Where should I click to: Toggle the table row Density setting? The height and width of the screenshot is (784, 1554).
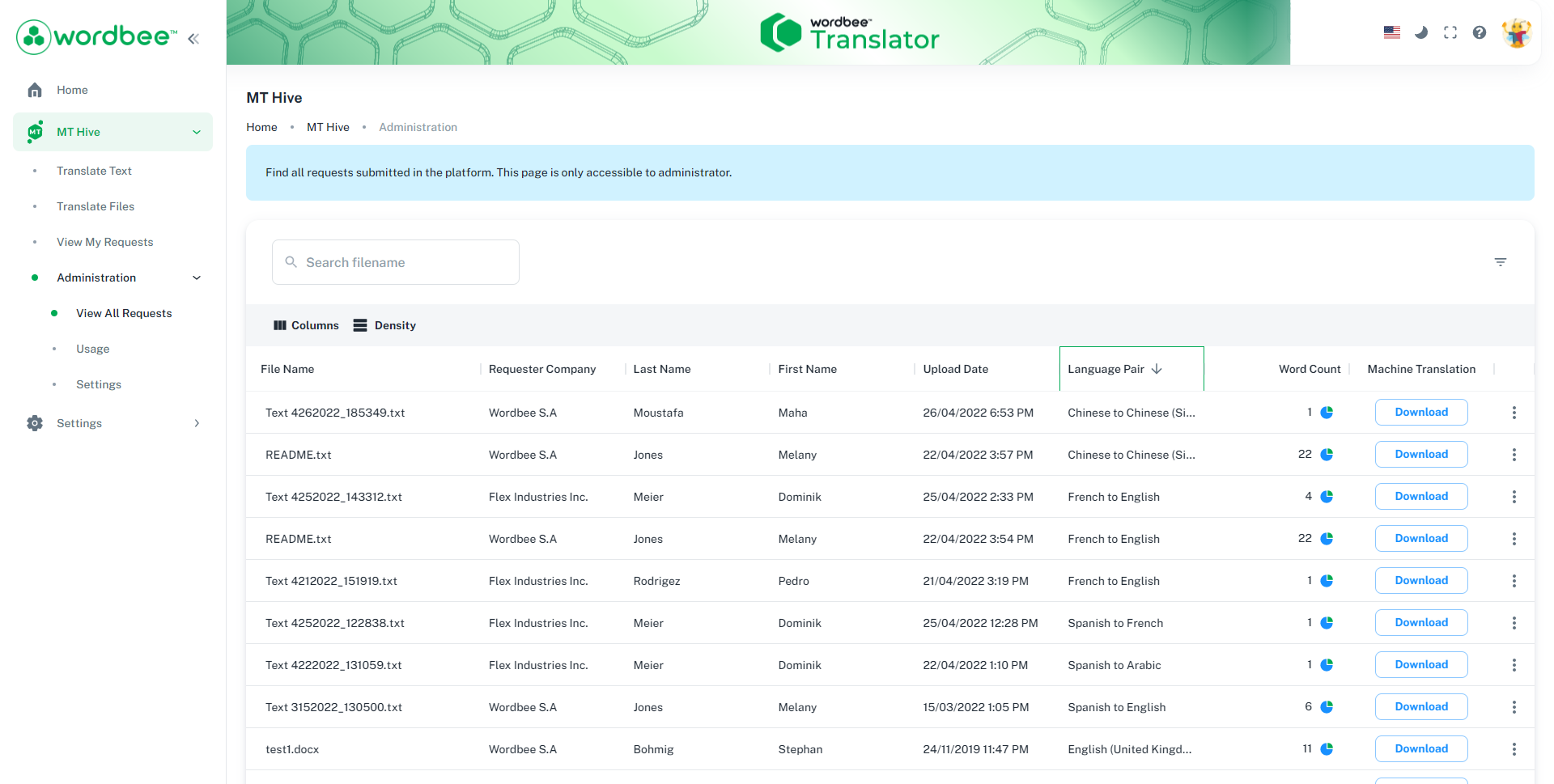click(x=384, y=324)
